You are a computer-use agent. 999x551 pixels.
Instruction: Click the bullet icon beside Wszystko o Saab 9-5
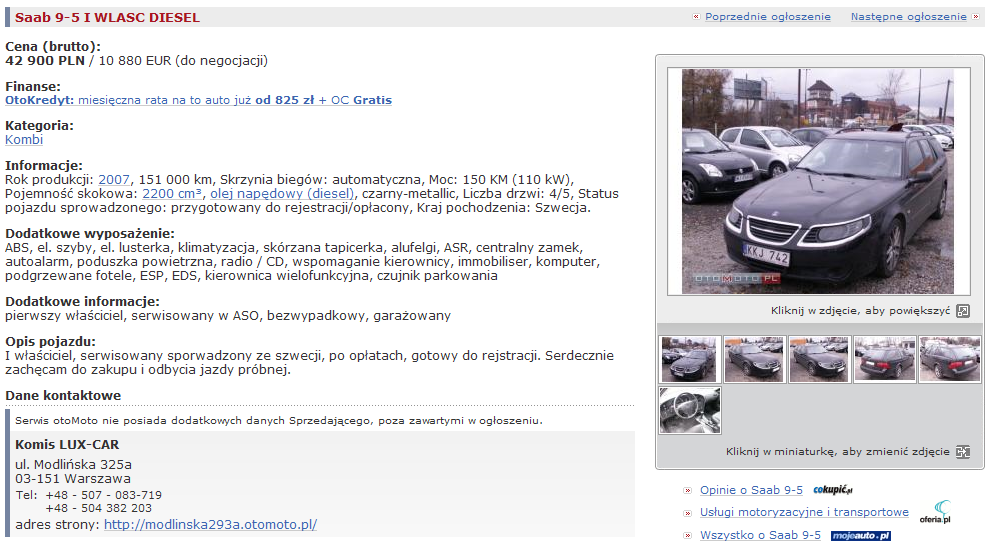click(687, 536)
